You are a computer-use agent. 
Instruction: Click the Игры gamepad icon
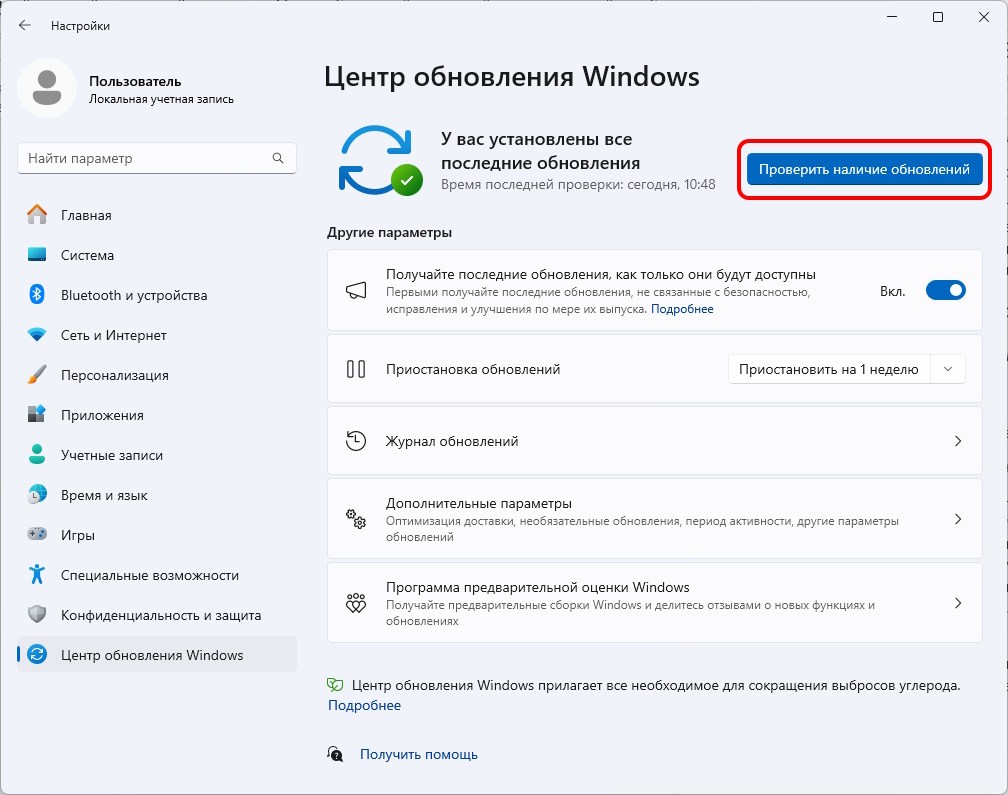[x=37, y=535]
